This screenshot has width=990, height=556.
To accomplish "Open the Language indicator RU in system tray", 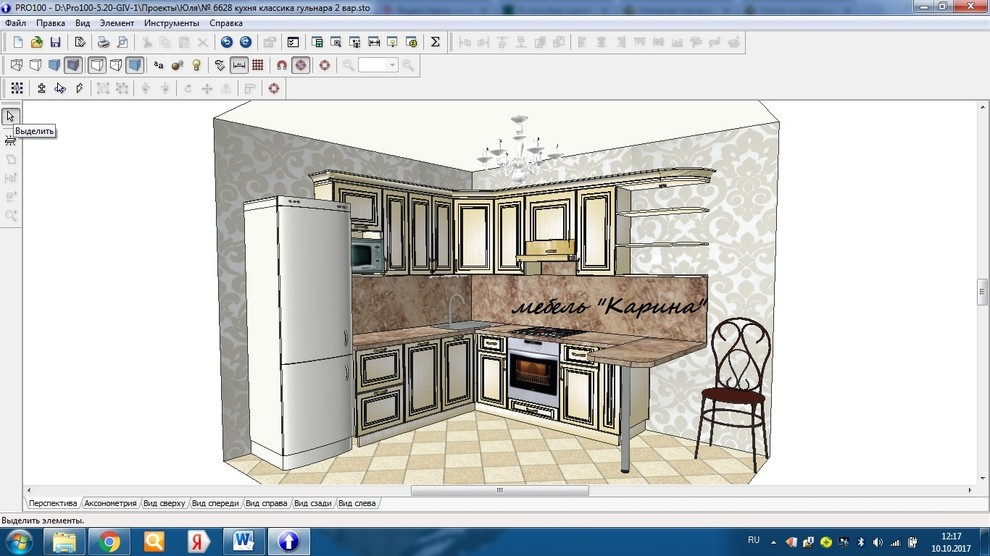I will click(754, 540).
